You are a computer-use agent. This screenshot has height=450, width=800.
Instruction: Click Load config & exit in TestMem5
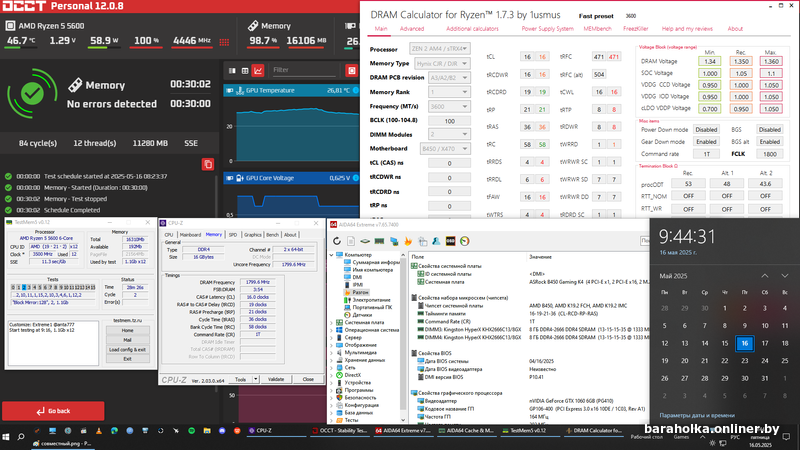[127, 349]
